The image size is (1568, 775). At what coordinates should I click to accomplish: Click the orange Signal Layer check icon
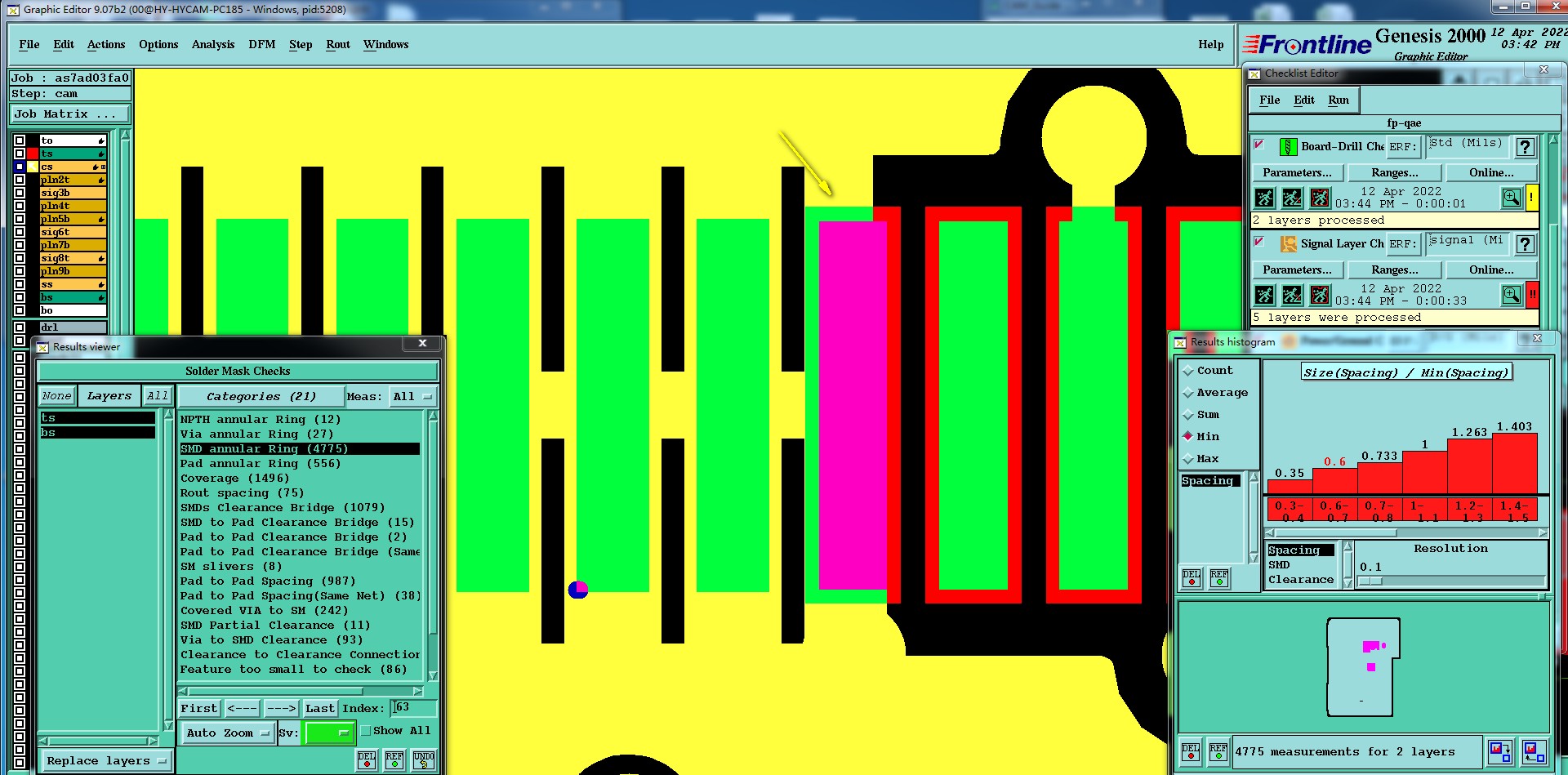coord(1288,243)
